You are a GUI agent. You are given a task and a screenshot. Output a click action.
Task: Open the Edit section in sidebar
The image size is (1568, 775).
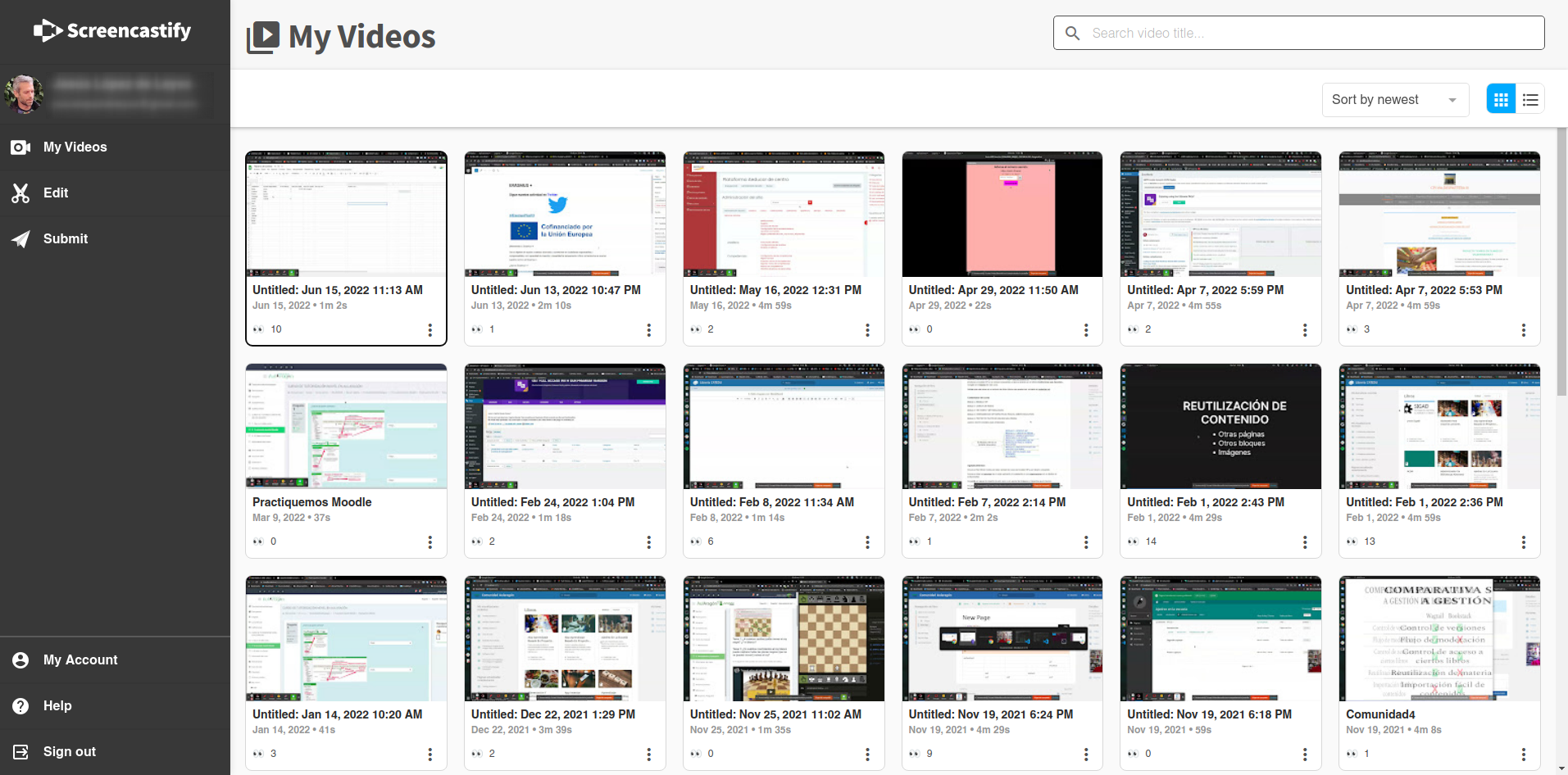pyautogui.click(x=115, y=193)
